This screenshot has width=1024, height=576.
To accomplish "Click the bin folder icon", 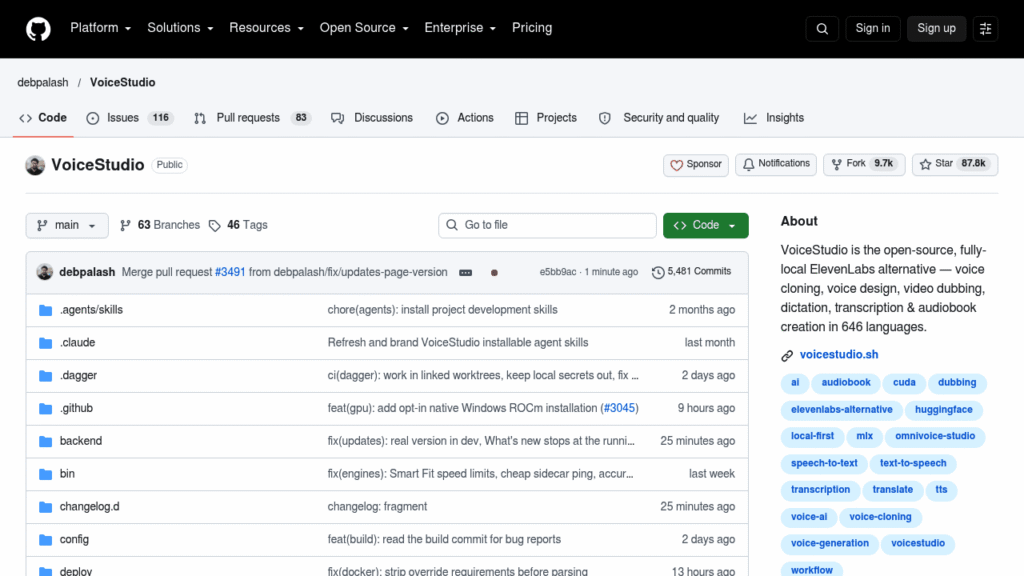I will pos(45,474).
